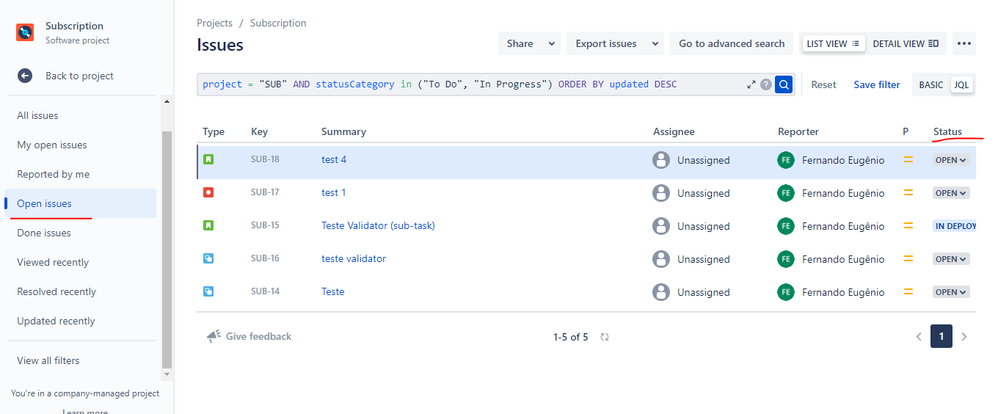Click Save filter
This screenshot has width=998, height=414.
pyautogui.click(x=876, y=85)
